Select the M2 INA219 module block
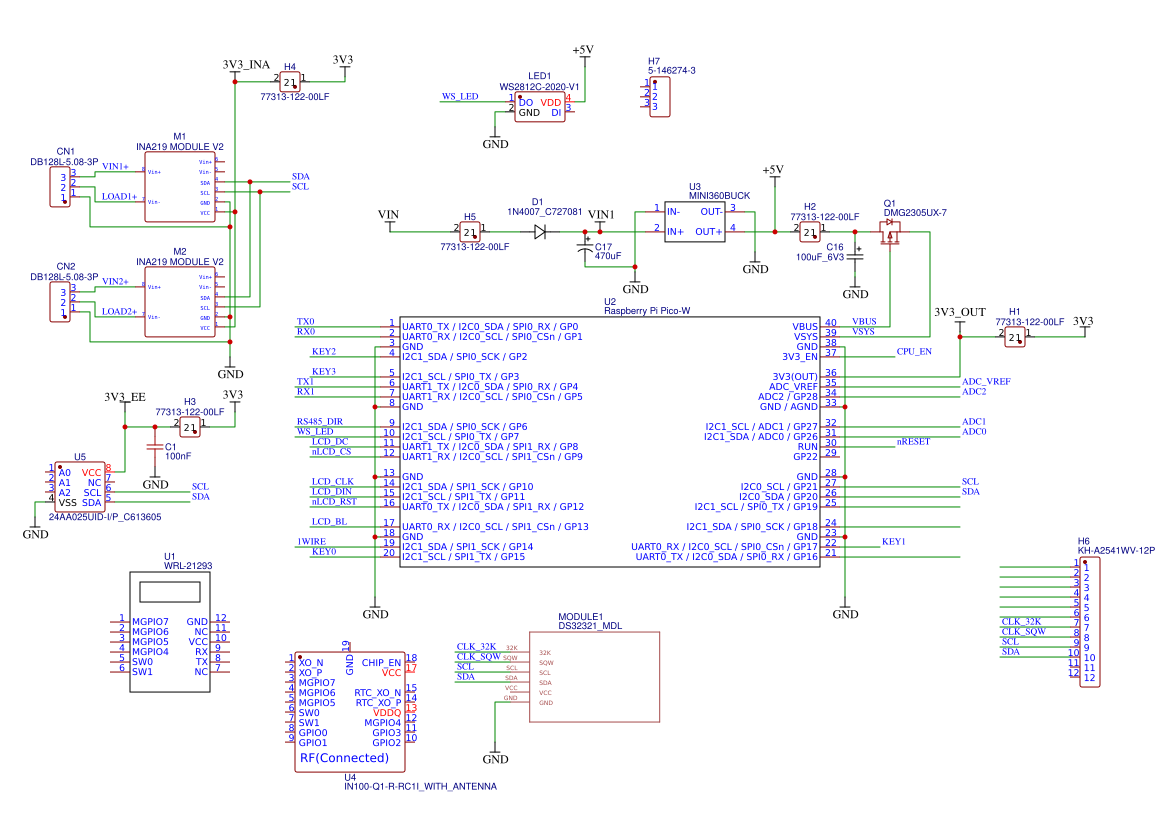The width and height of the screenshot is (1169, 828). click(x=179, y=301)
